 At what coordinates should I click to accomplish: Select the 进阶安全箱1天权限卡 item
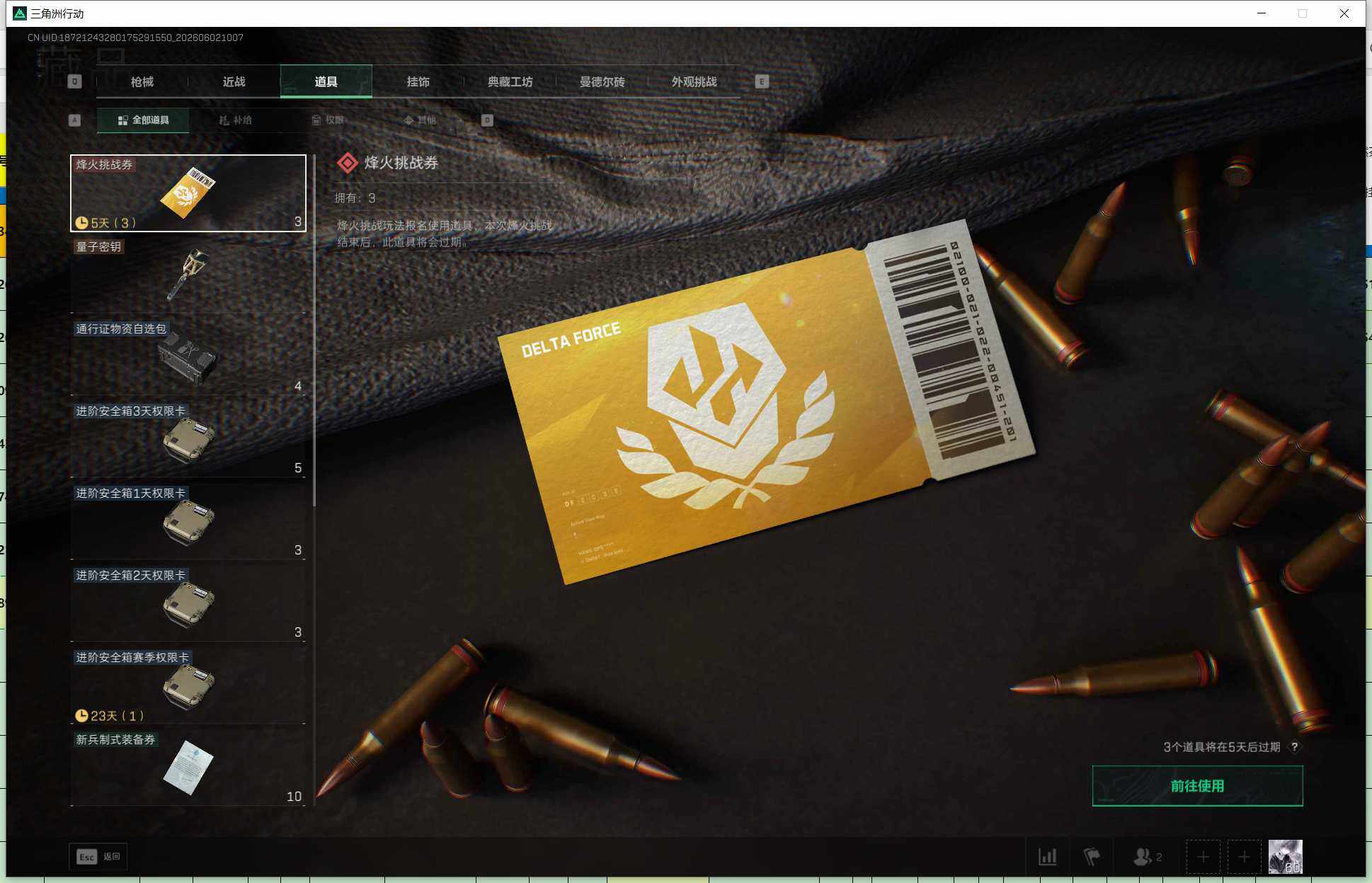tap(188, 522)
